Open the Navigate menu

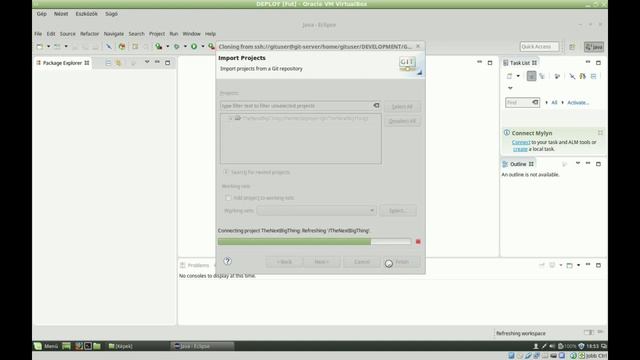click(x=113, y=34)
